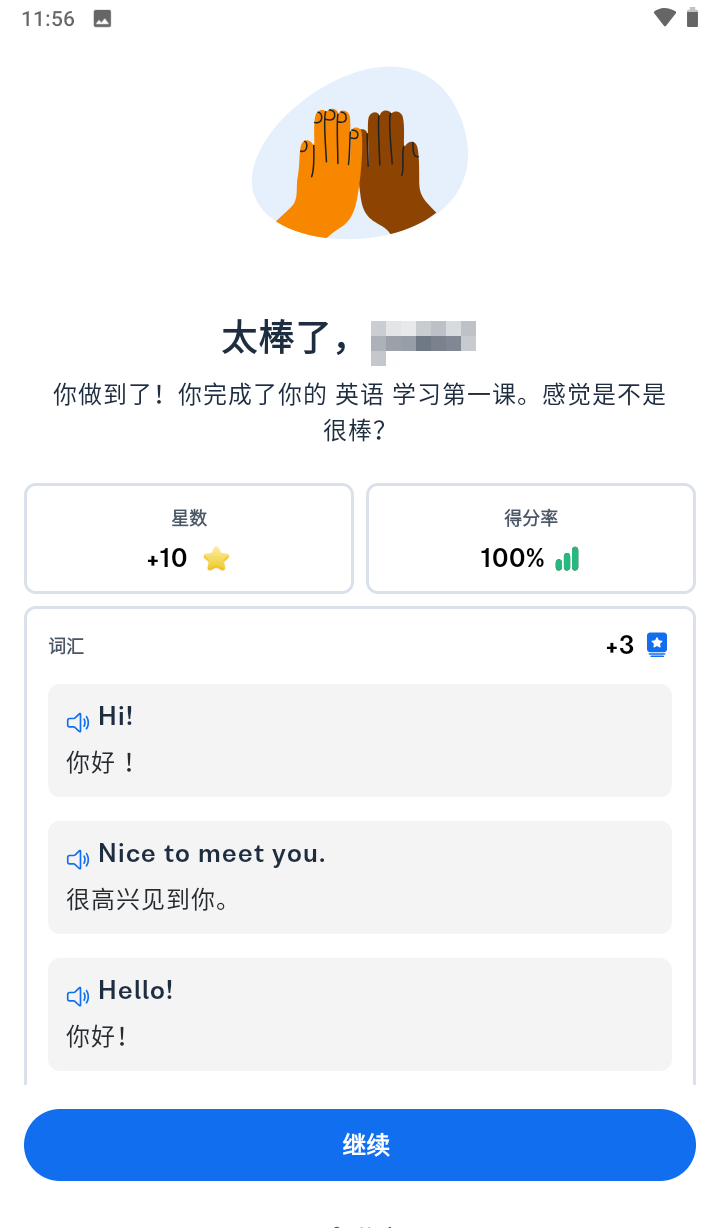This screenshot has height=1228, width=720.
Task: Tap the +3 vocabulary count
Action: point(620,646)
